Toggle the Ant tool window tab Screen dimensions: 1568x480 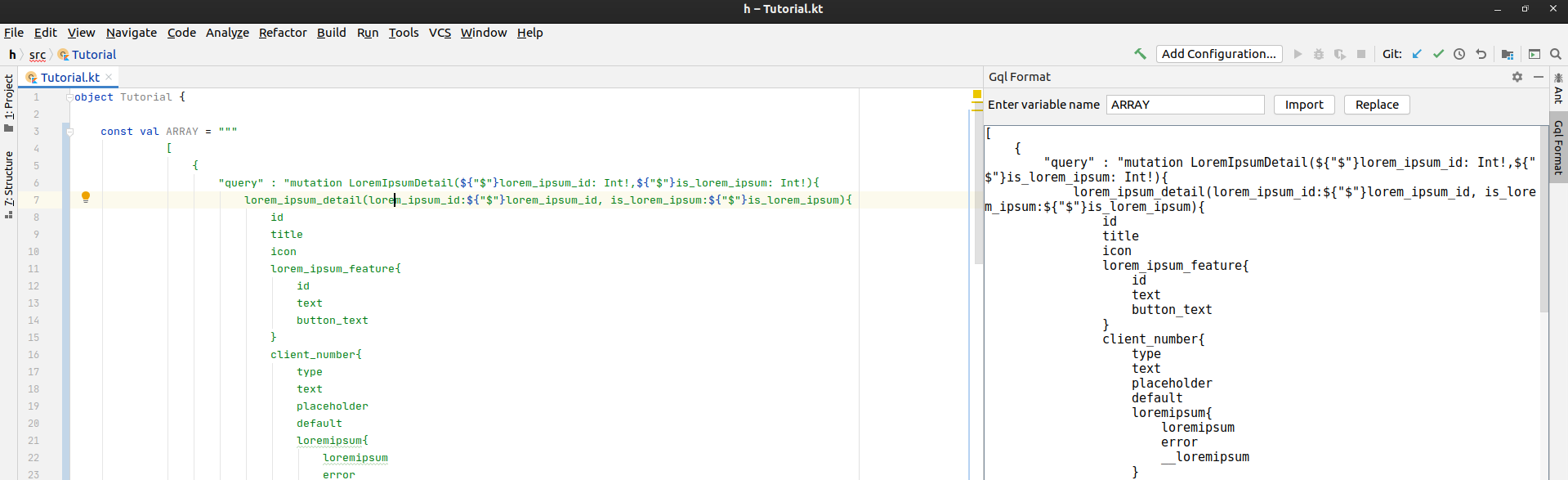pyautogui.click(x=1558, y=88)
